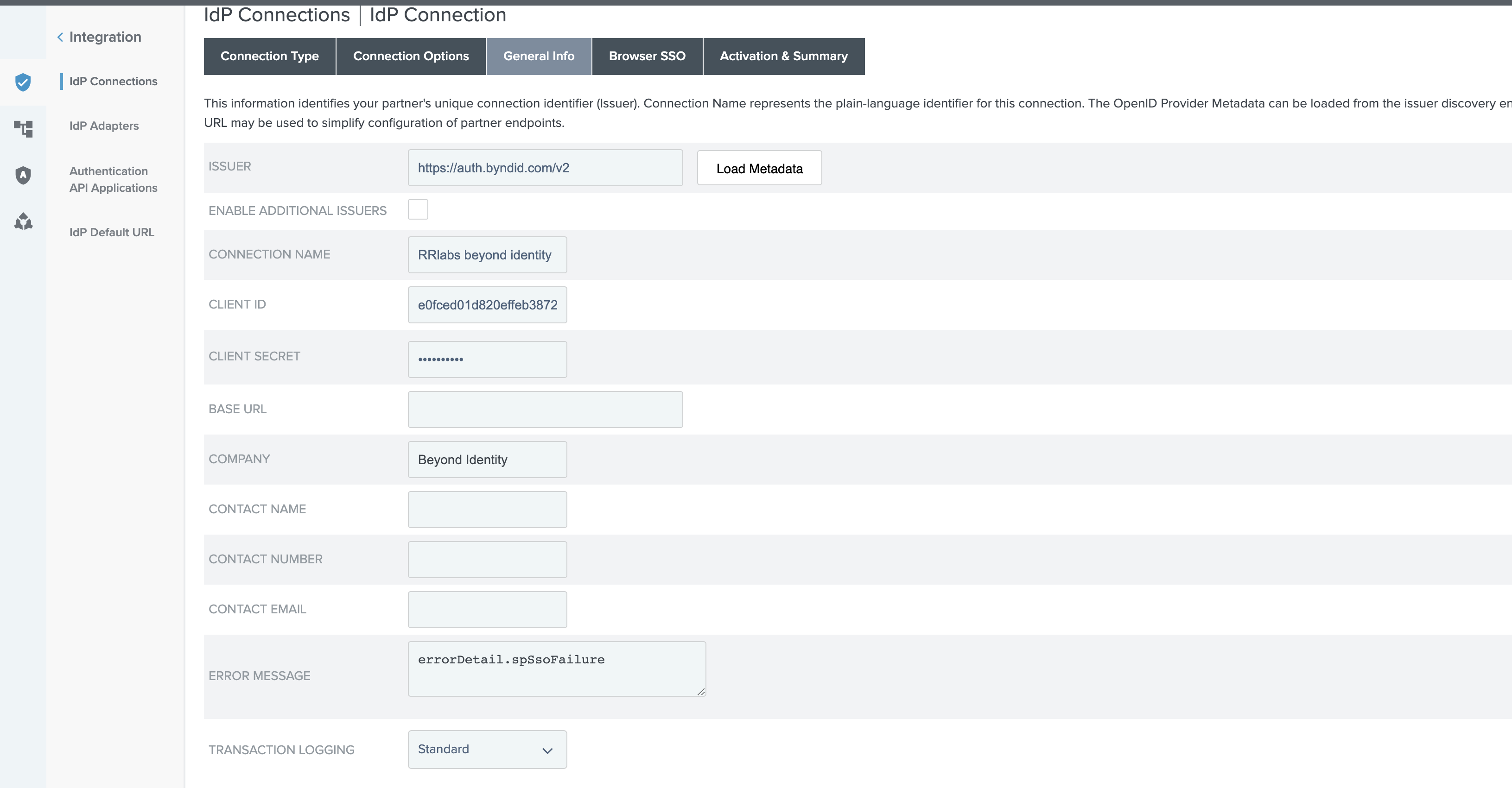Open IdP Adapters in sidebar

pyautogui.click(x=104, y=126)
